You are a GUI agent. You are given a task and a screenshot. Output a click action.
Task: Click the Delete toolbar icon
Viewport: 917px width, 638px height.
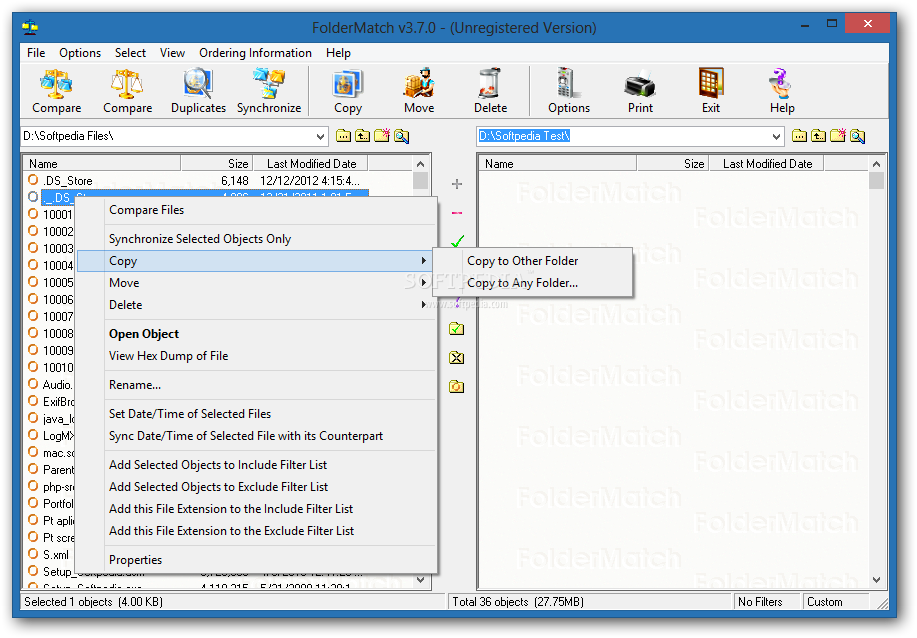click(490, 91)
